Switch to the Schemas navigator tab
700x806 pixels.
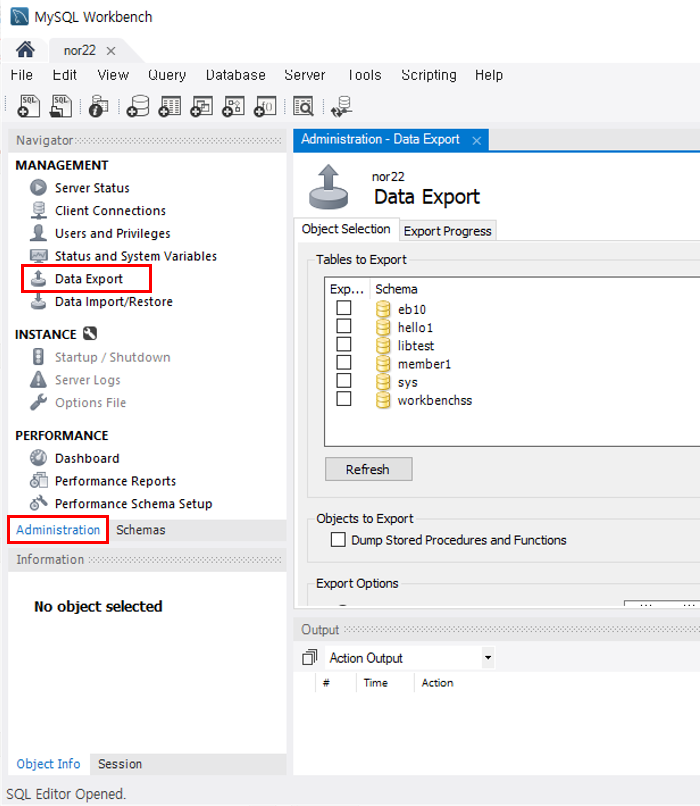pyautogui.click(x=141, y=529)
